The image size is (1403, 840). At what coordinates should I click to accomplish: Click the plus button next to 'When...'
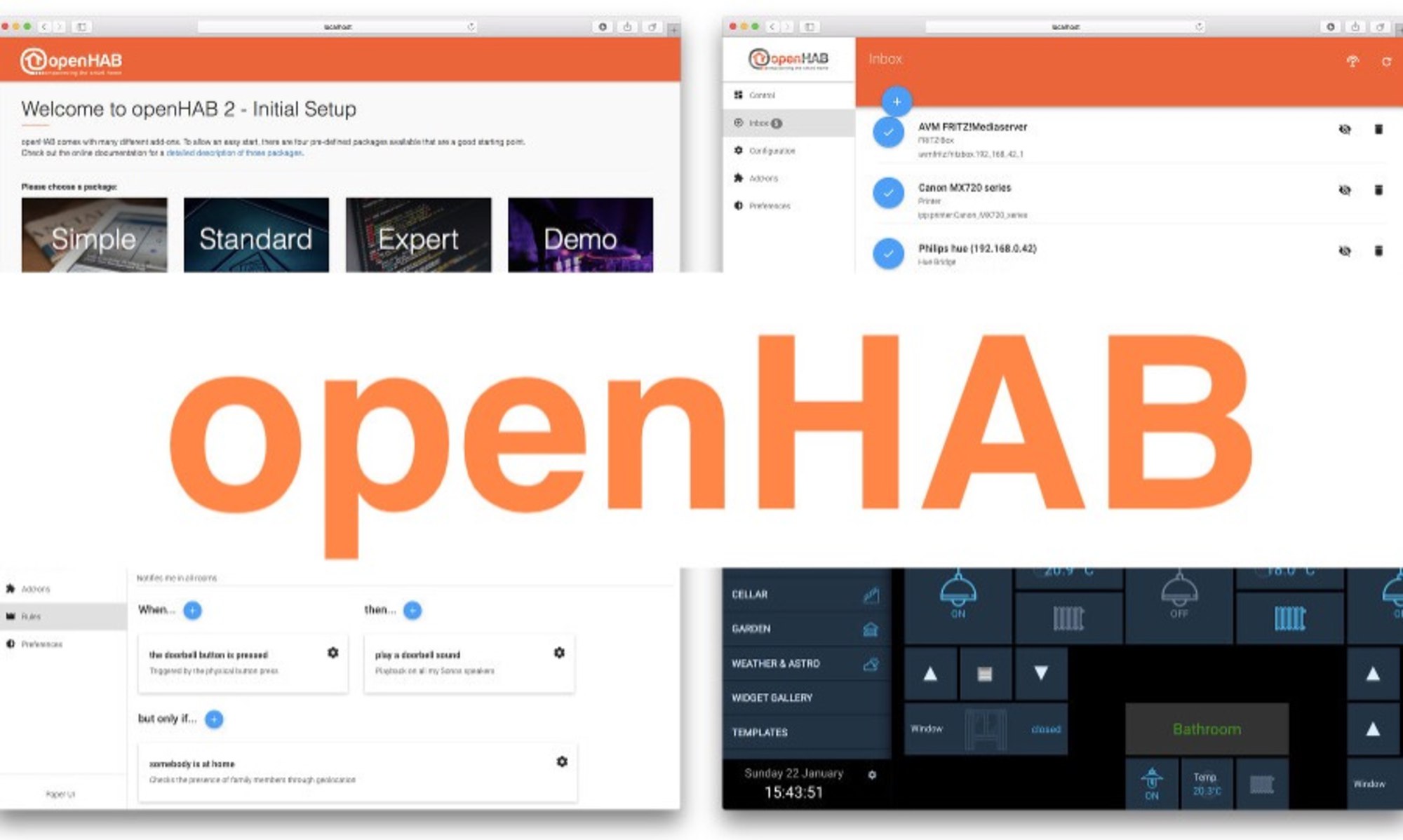pyautogui.click(x=192, y=610)
